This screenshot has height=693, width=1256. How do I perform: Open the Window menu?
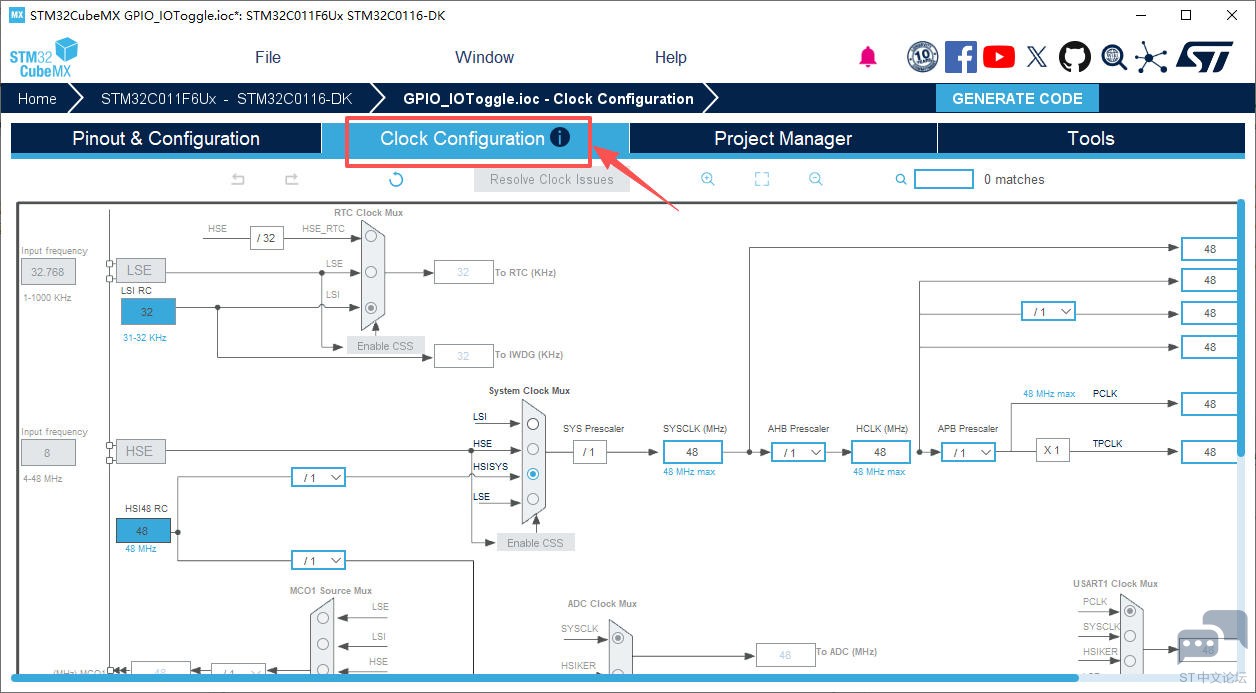click(484, 57)
